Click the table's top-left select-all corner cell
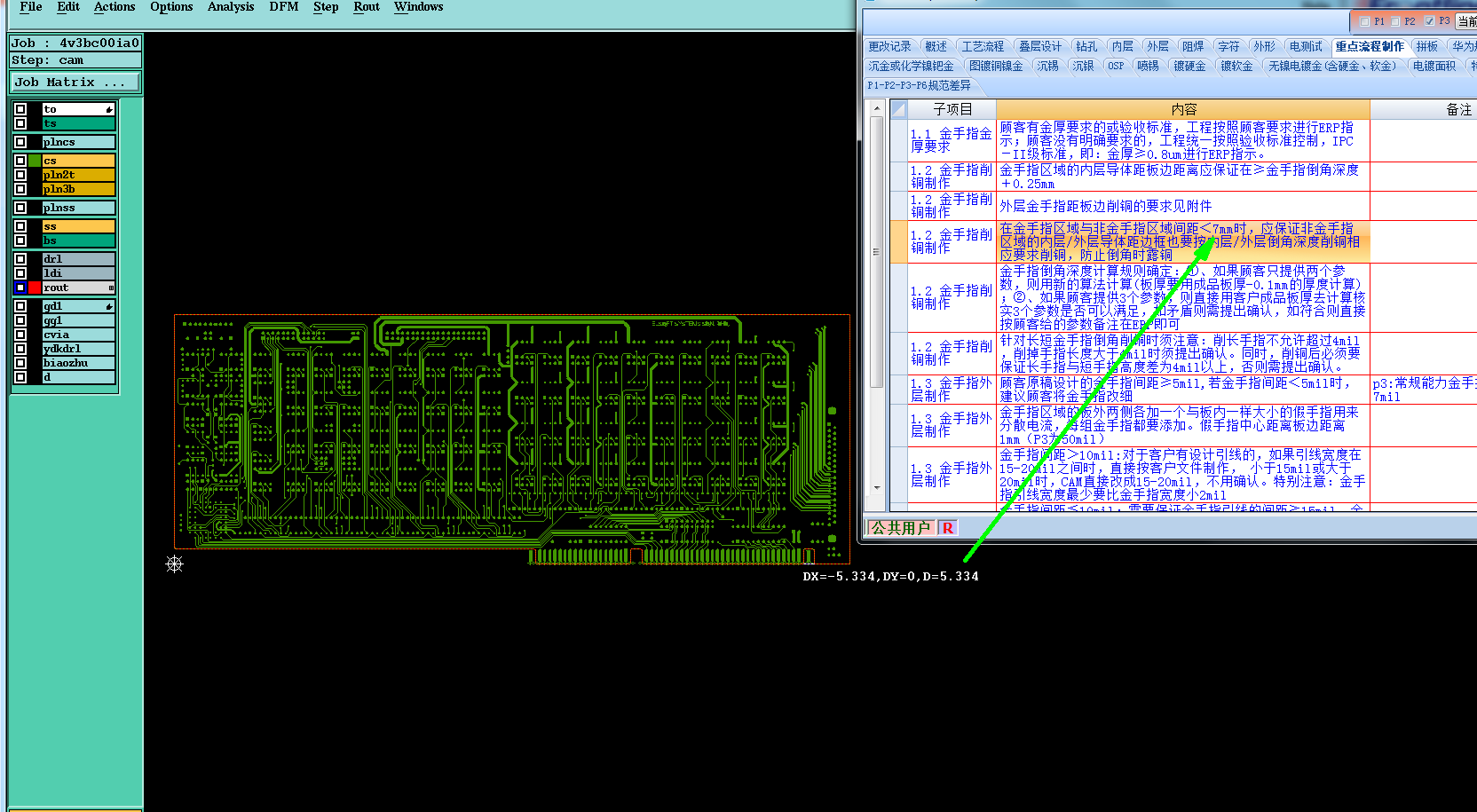 pos(898,109)
